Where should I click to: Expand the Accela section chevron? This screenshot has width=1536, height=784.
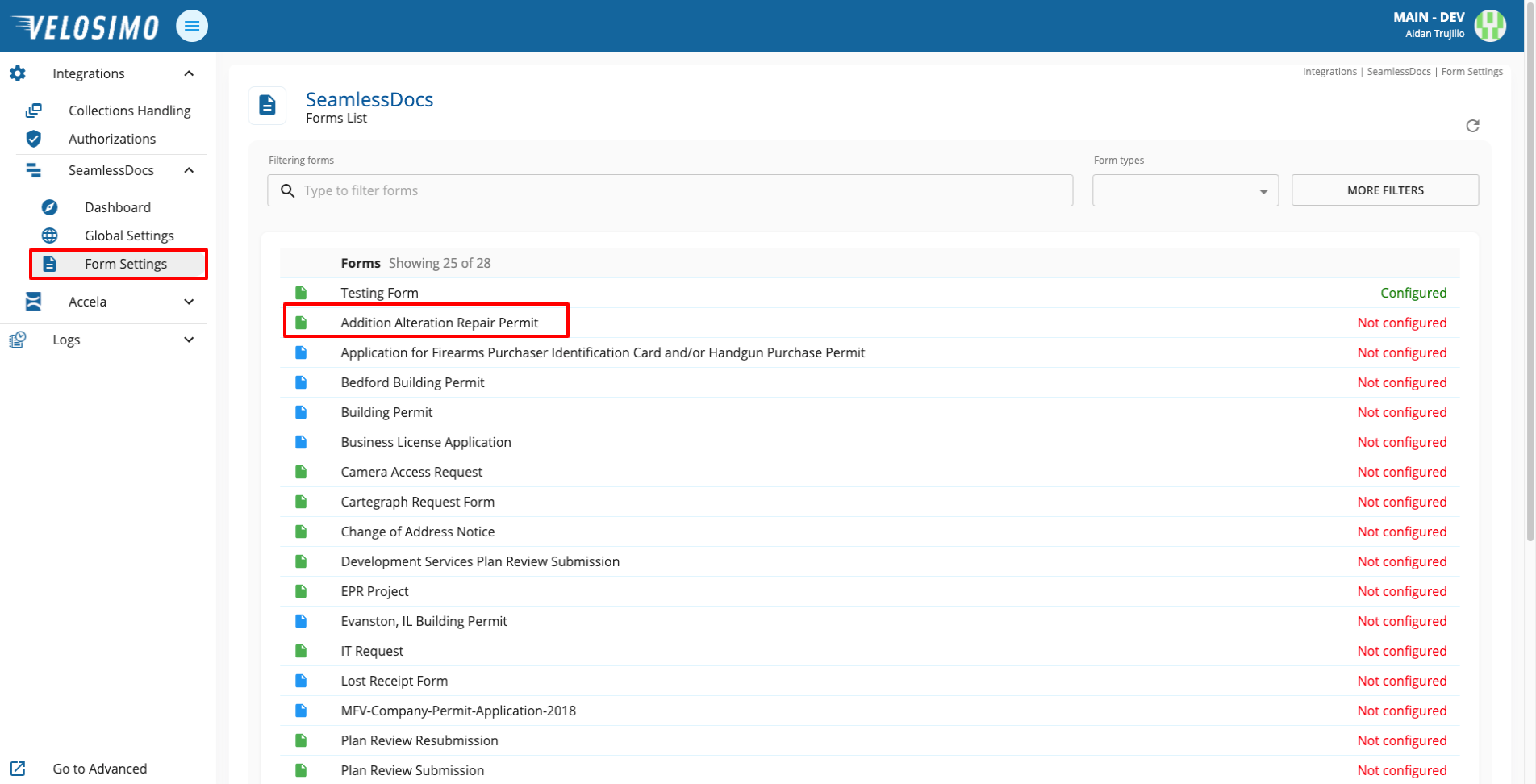pos(189,302)
